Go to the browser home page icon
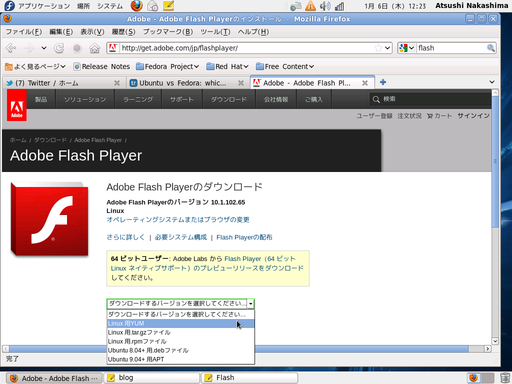 point(95,48)
